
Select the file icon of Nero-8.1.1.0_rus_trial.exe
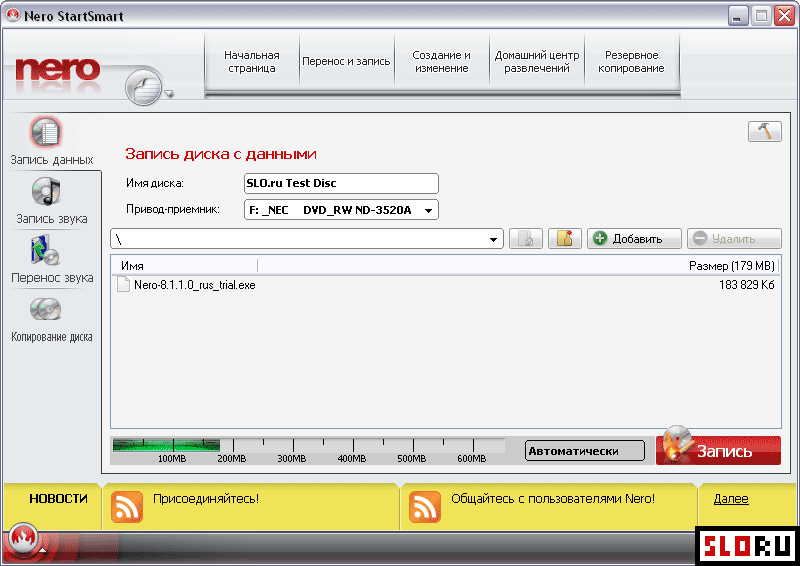123,285
